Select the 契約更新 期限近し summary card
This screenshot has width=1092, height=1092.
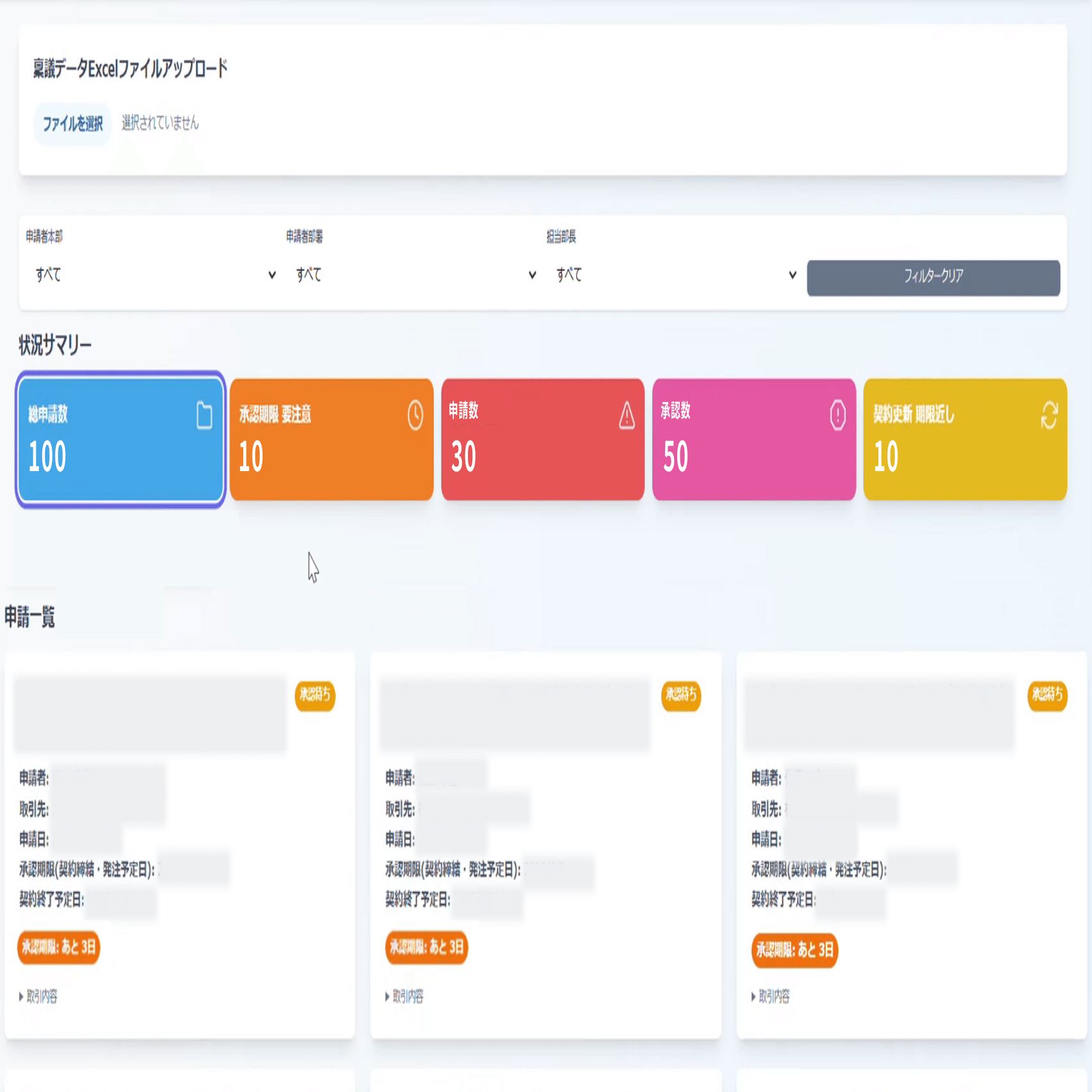point(965,440)
